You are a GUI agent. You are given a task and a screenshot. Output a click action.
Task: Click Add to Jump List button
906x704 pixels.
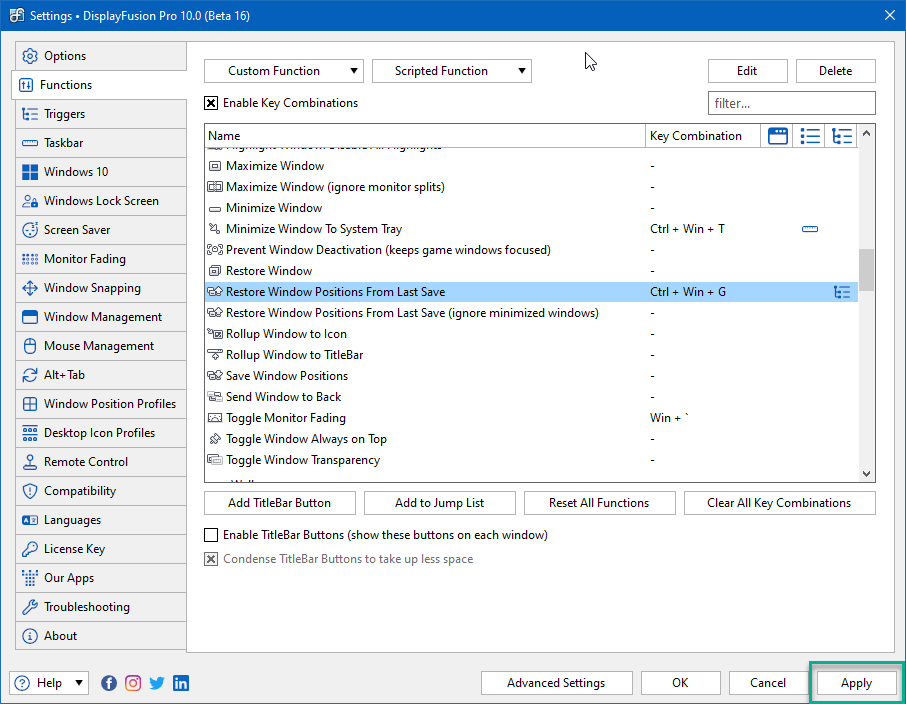coord(440,503)
